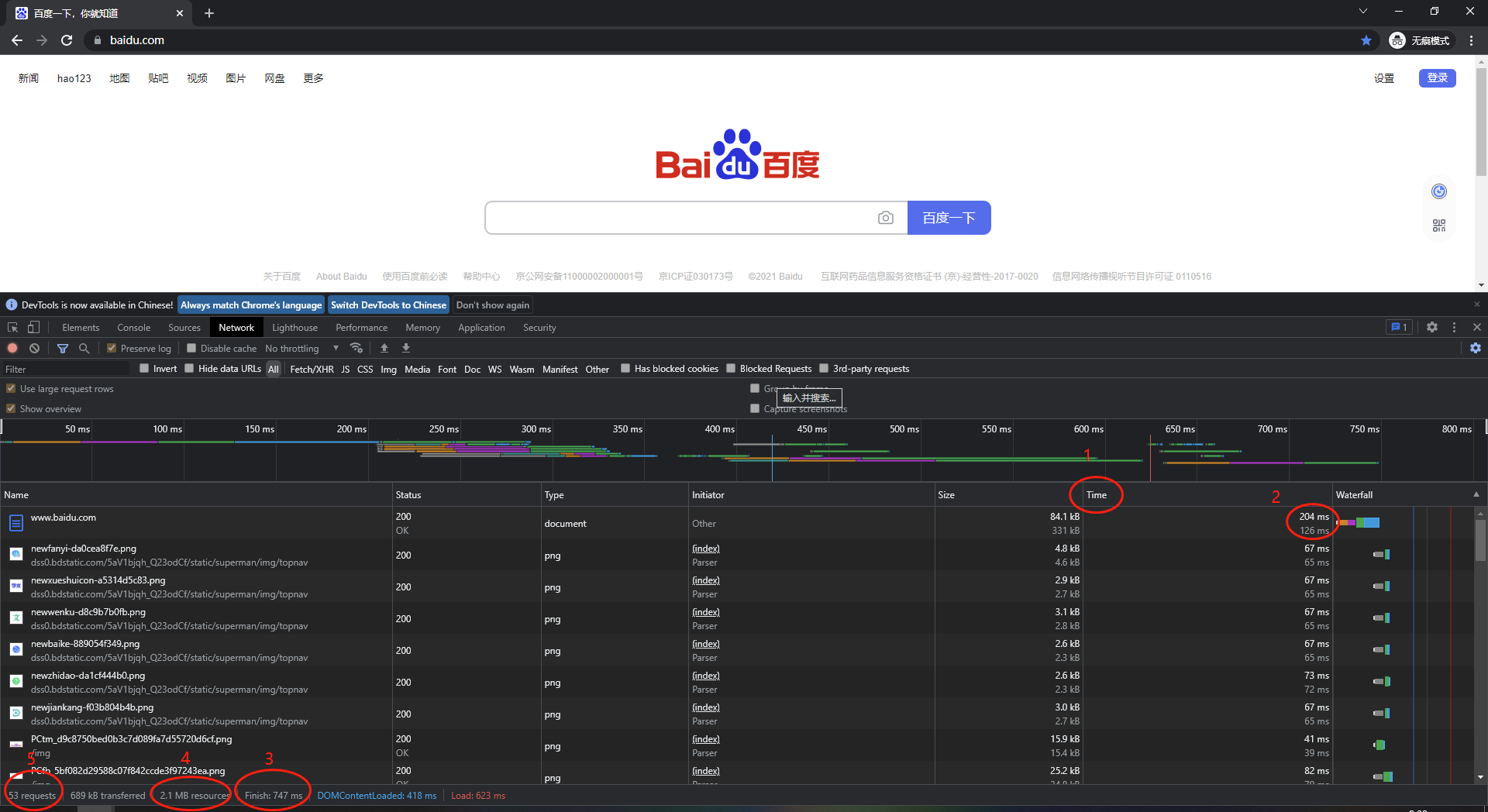Export HAR file with download arrow icon
The height and width of the screenshot is (812, 1488).
click(406, 348)
